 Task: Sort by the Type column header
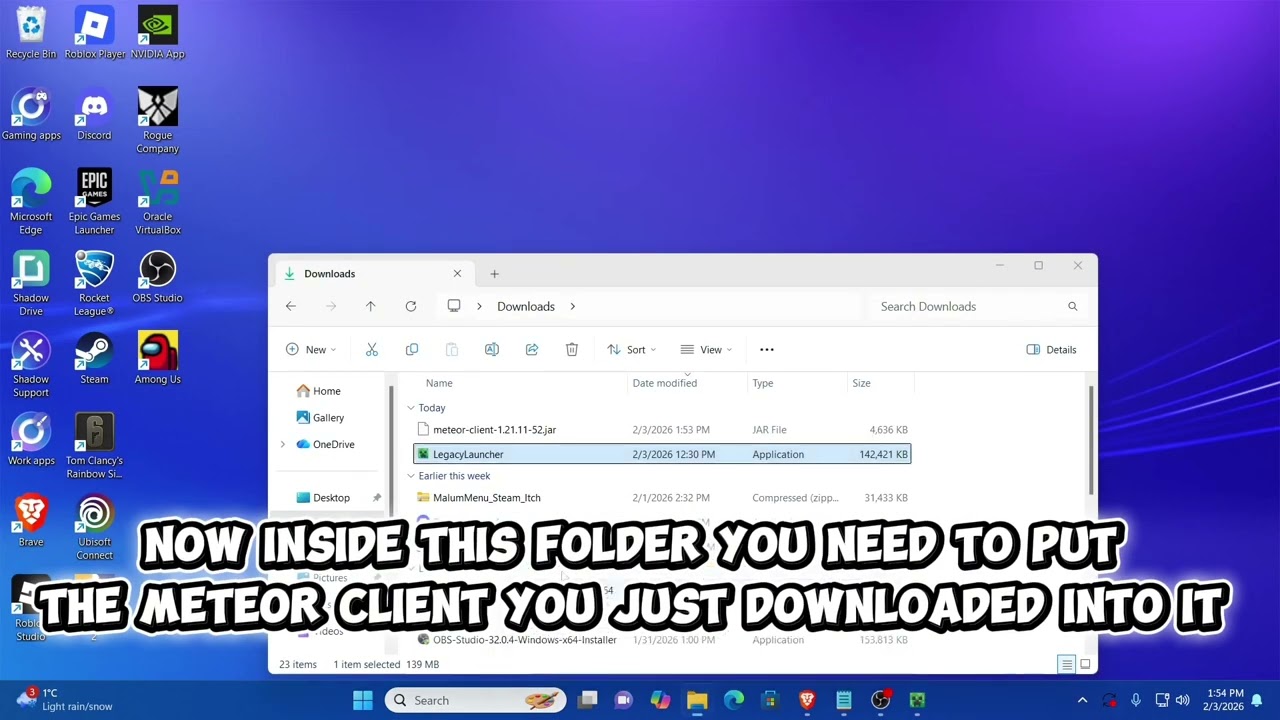point(762,383)
